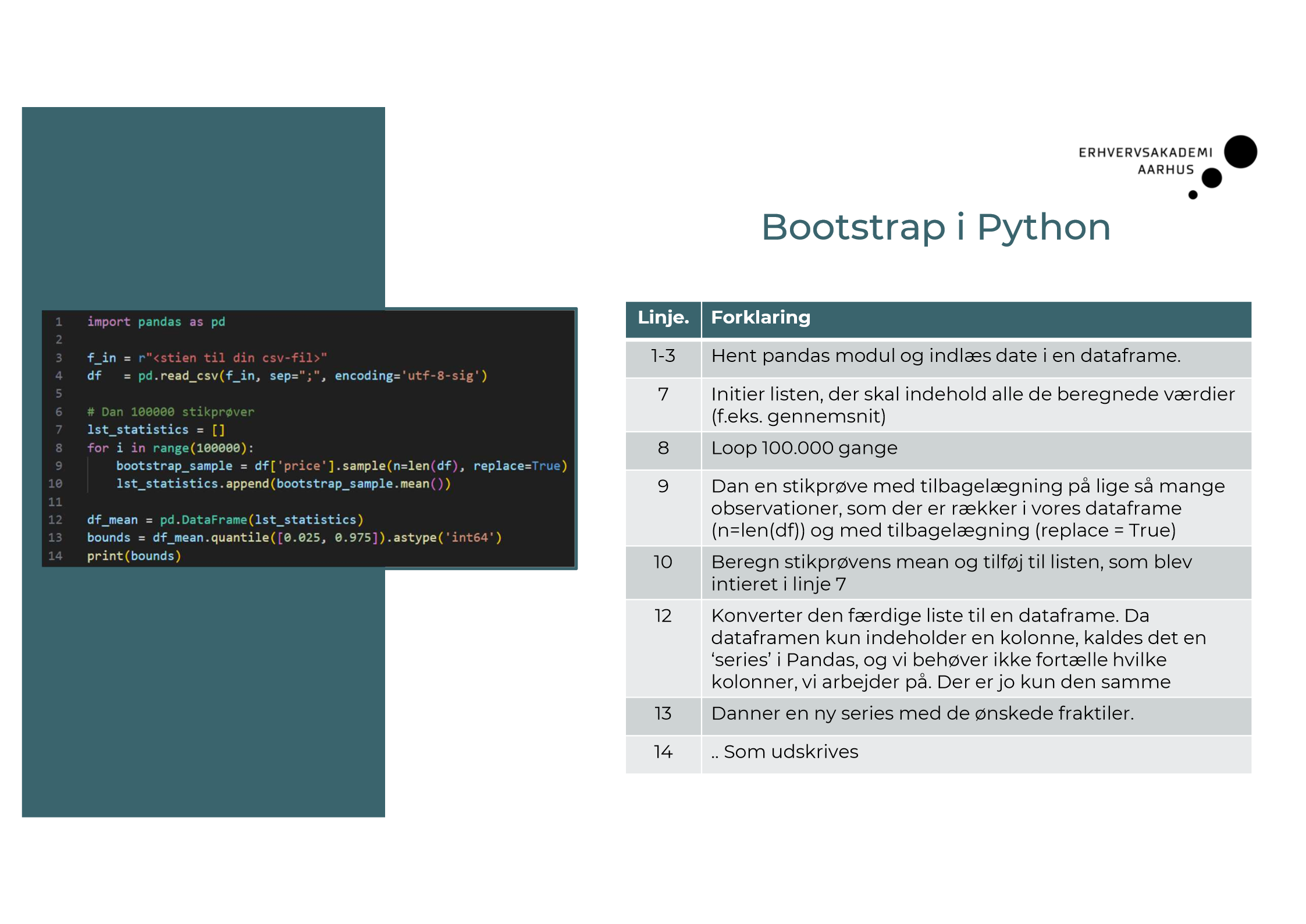Click Loop 100.000 gange cell
Image resolution: width=1306 pixels, height=924 pixels.
tap(804, 448)
